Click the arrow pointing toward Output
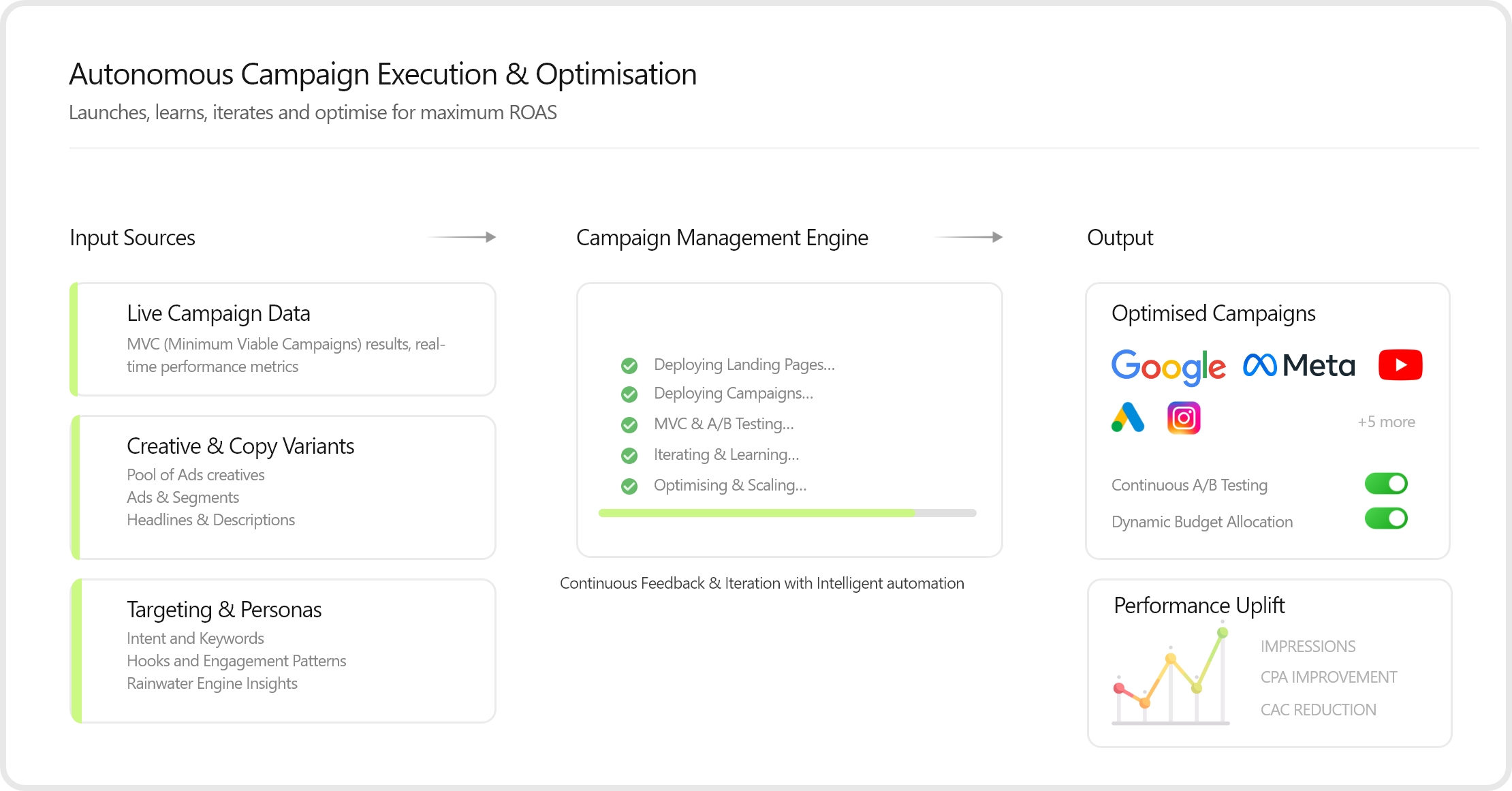 [x=970, y=237]
